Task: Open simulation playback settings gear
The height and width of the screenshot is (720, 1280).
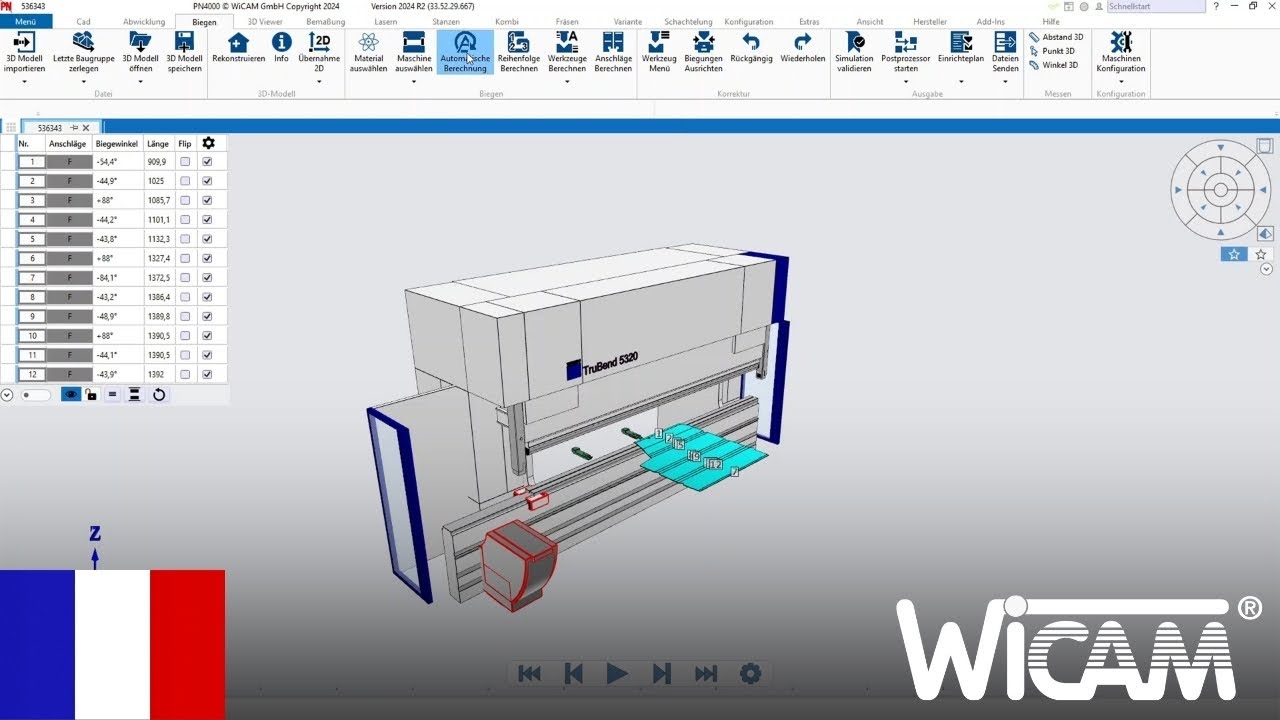Action: (x=750, y=674)
